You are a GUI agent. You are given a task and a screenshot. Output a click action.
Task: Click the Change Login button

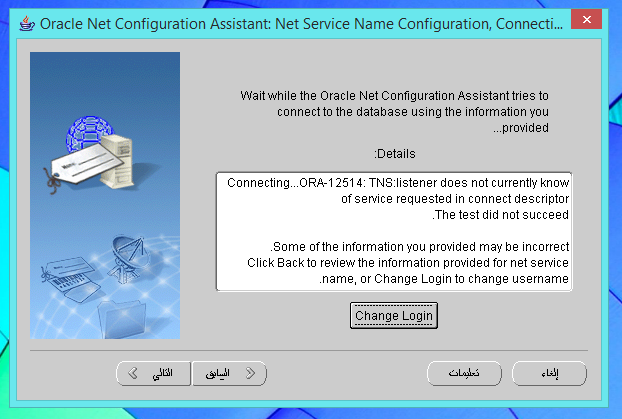(394, 316)
